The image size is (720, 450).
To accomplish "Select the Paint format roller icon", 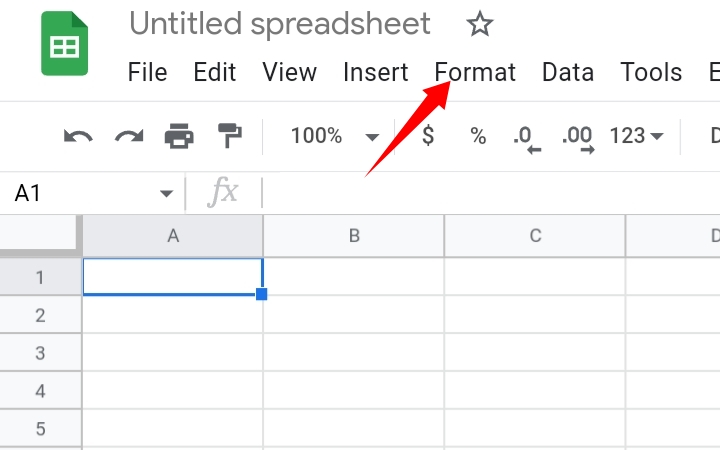I will 230,135.
